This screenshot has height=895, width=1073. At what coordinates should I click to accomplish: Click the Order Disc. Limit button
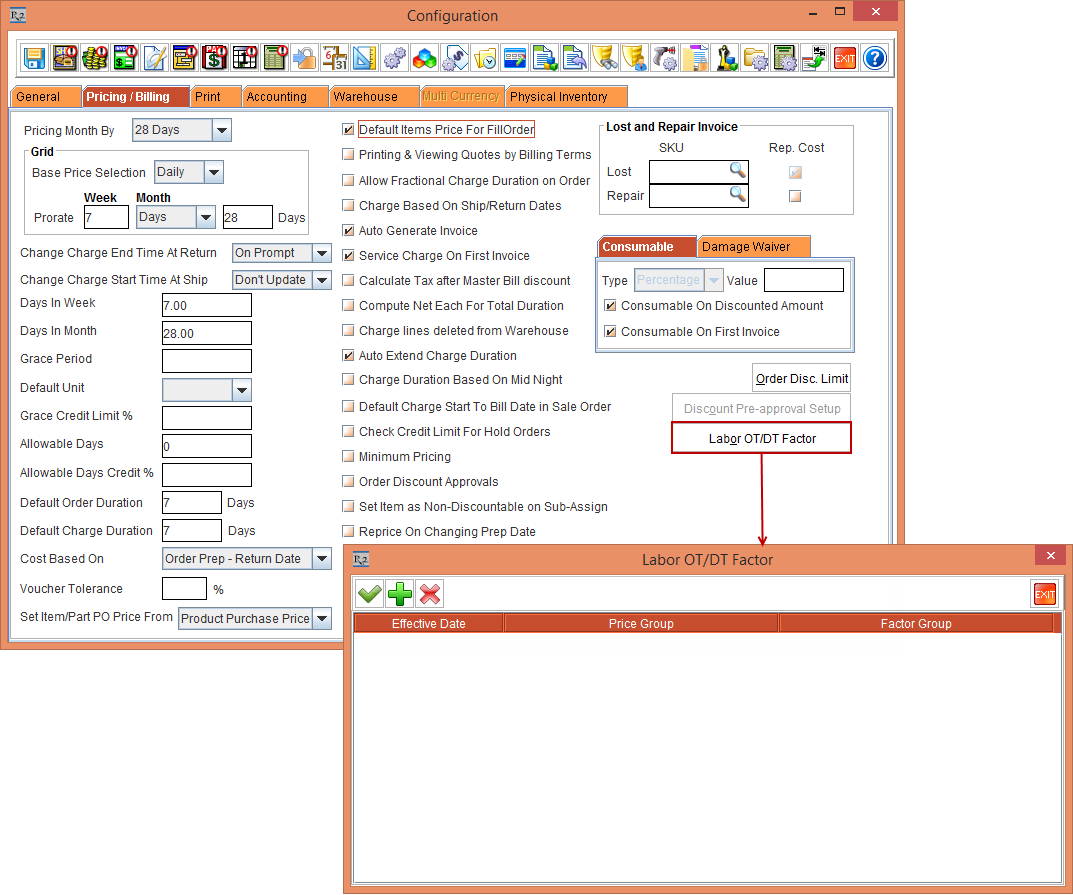click(x=801, y=377)
